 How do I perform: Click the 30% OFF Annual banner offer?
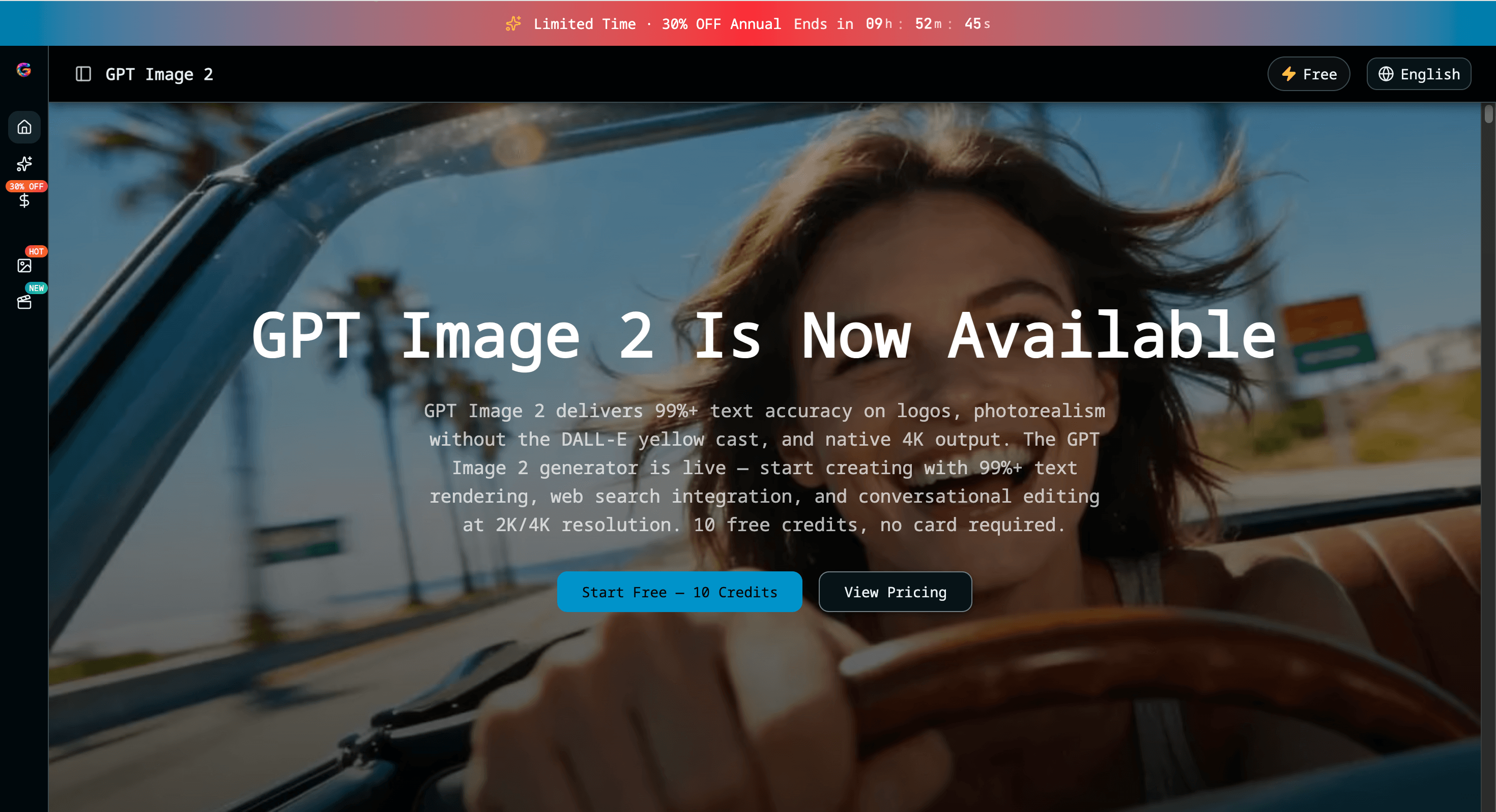click(722, 24)
